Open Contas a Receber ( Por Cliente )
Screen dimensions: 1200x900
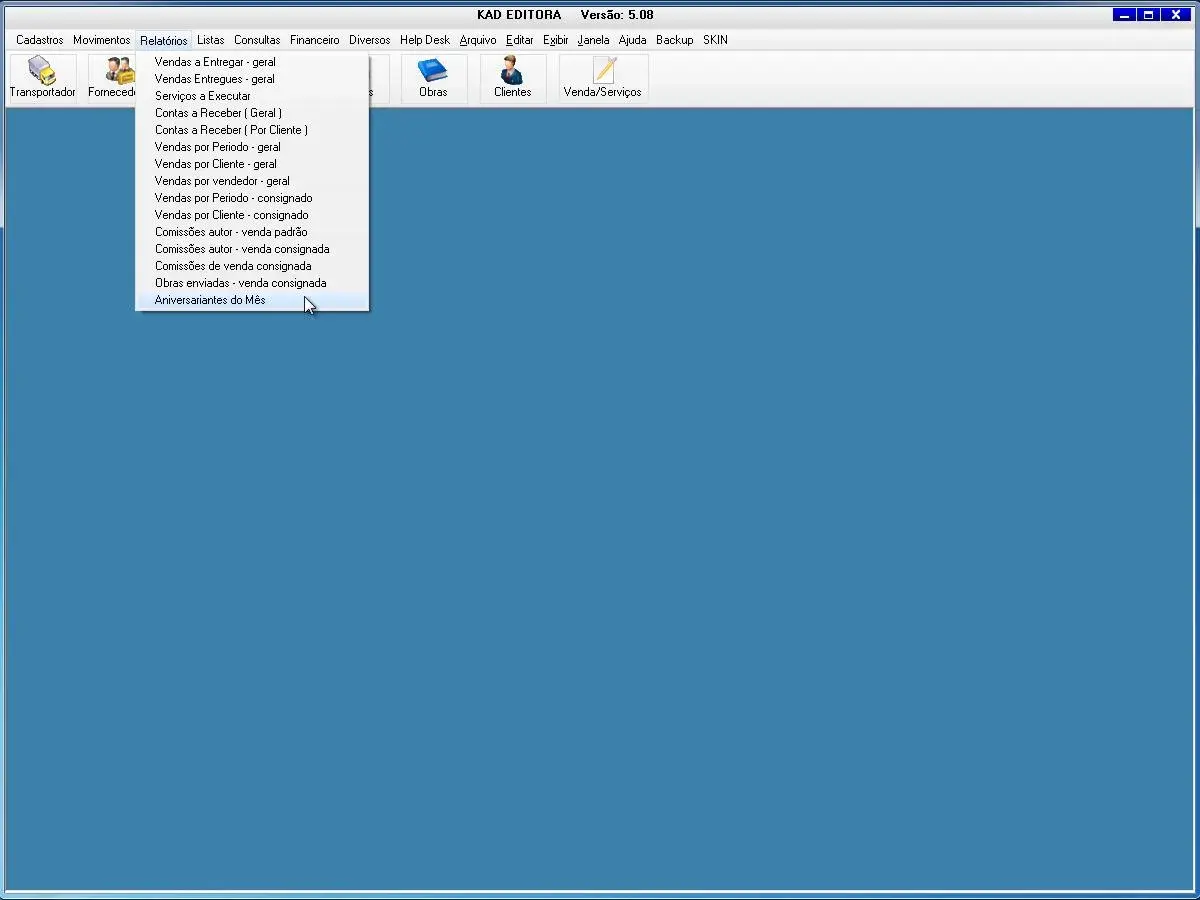pyautogui.click(x=231, y=130)
